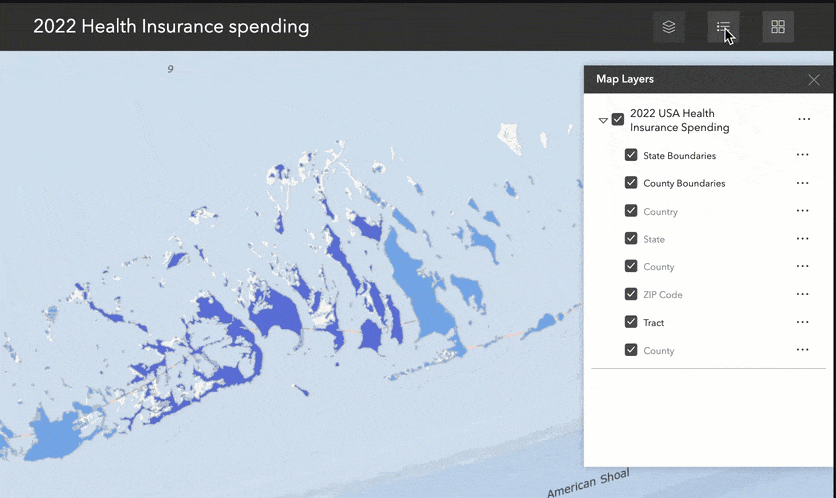The width and height of the screenshot is (836, 498).
Task: Collapse the 2022 USA Health Insurance Spending group
Action: (x=603, y=120)
